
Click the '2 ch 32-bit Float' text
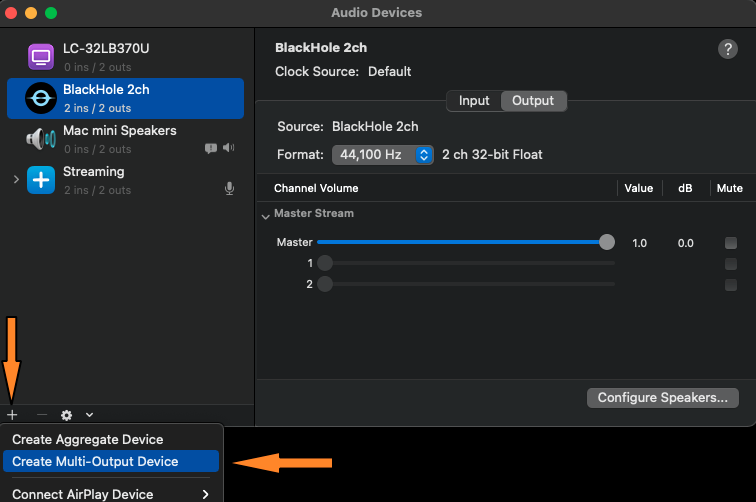492,155
